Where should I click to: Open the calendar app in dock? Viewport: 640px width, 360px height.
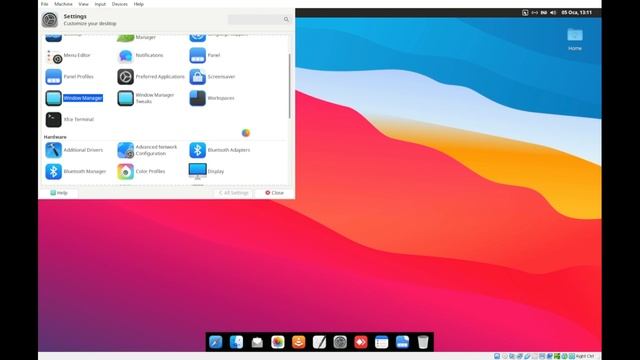pyautogui.click(x=382, y=342)
